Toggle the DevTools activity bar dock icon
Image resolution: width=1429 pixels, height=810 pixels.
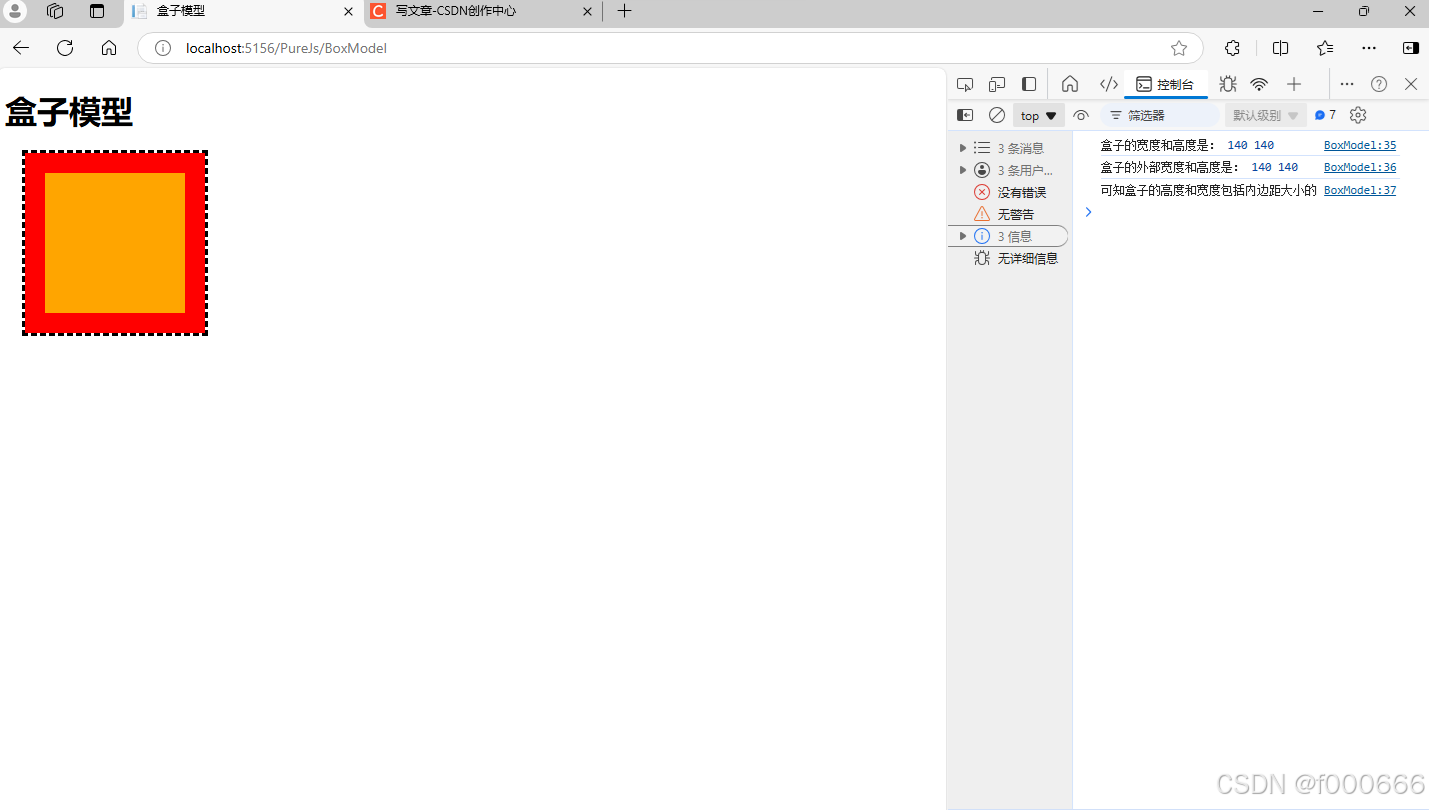click(1029, 84)
